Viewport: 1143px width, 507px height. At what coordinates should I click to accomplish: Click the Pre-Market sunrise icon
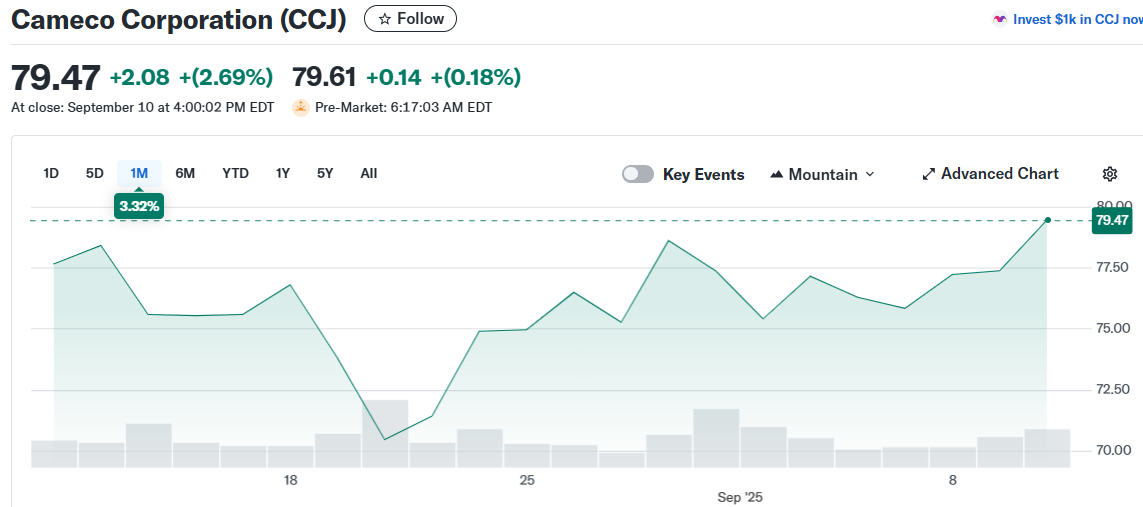click(301, 108)
